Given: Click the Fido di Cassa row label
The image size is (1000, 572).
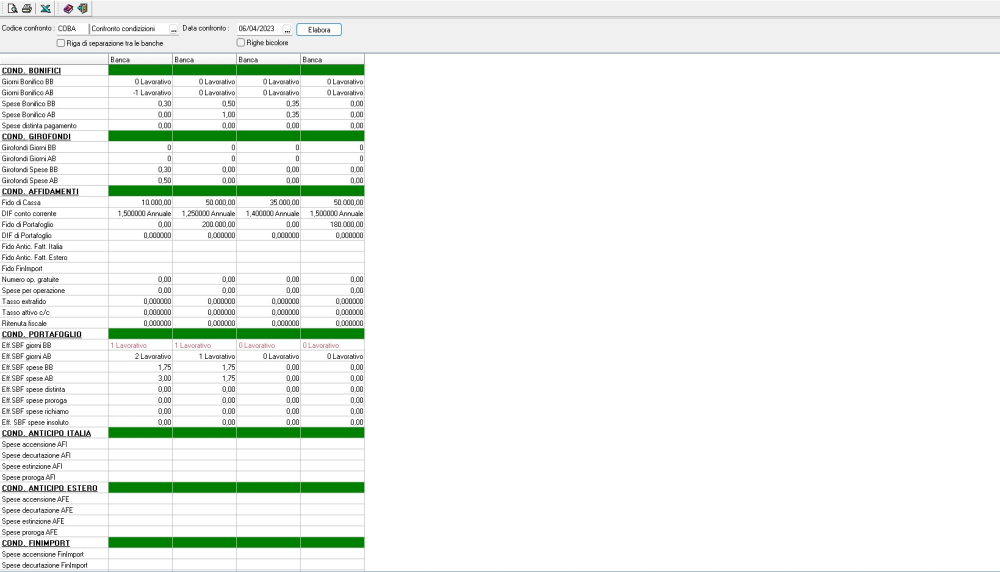Looking at the screenshot, I should point(22,203).
